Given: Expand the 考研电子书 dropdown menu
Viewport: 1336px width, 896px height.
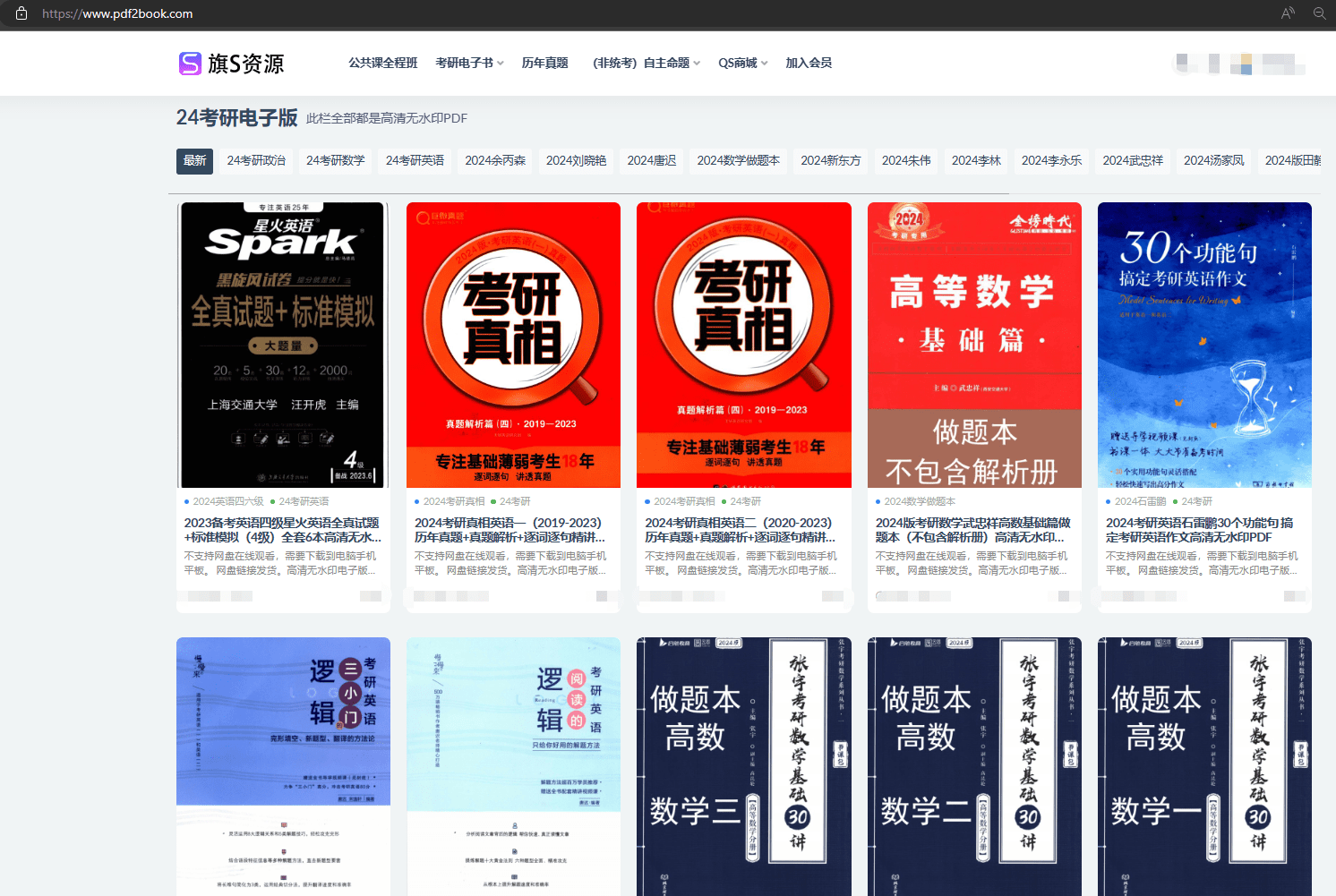Looking at the screenshot, I should coord(469,63).
